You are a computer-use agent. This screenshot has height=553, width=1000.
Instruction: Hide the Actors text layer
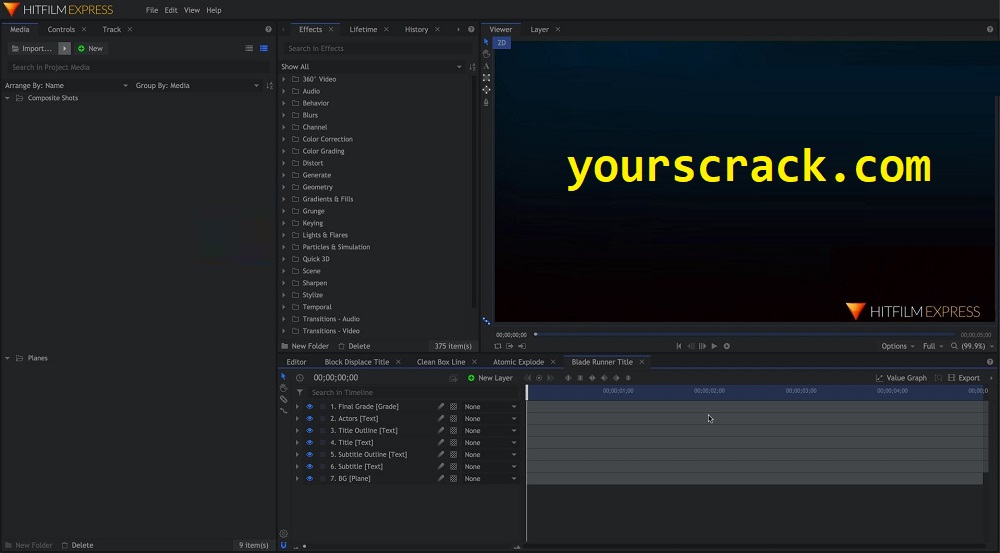tap(309, 418)
